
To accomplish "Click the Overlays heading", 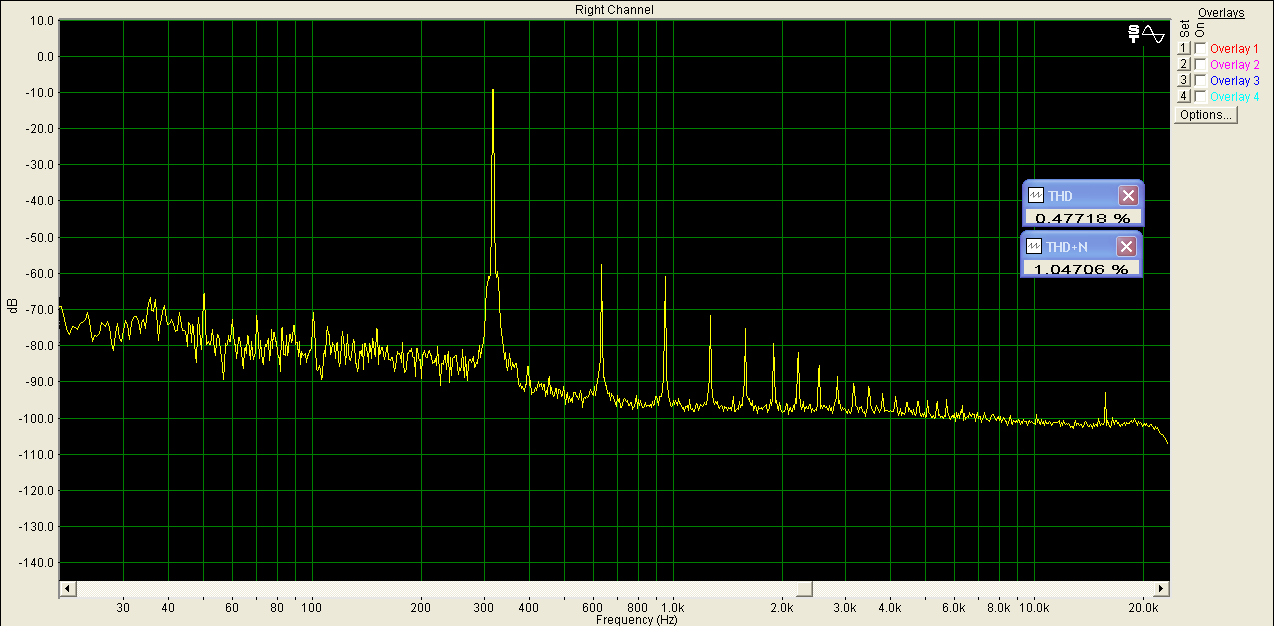I will point(1221,13).
